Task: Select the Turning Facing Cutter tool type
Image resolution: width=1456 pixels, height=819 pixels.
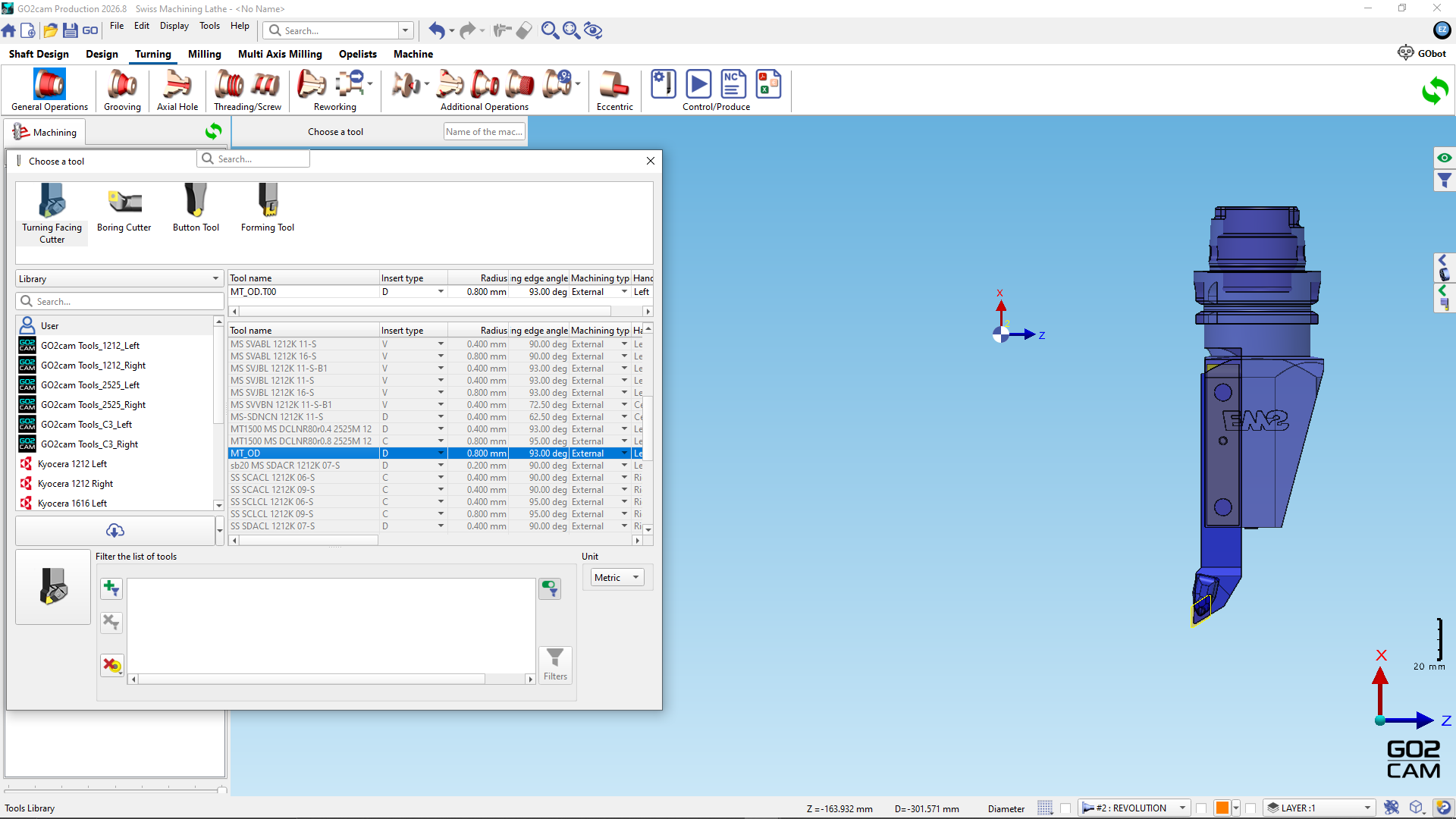Action: (52, 213)
